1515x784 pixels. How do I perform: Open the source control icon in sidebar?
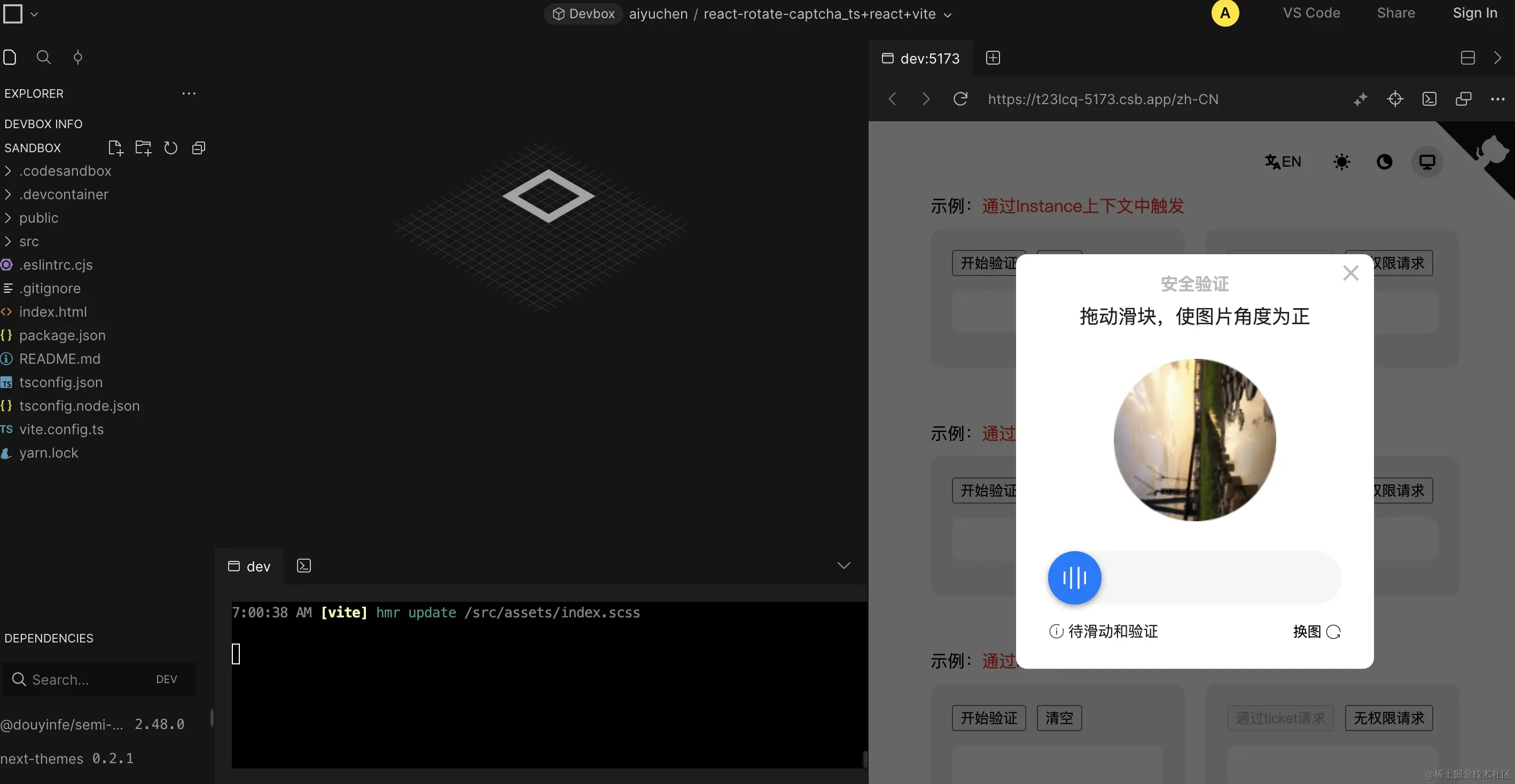(x=77, y=57)
